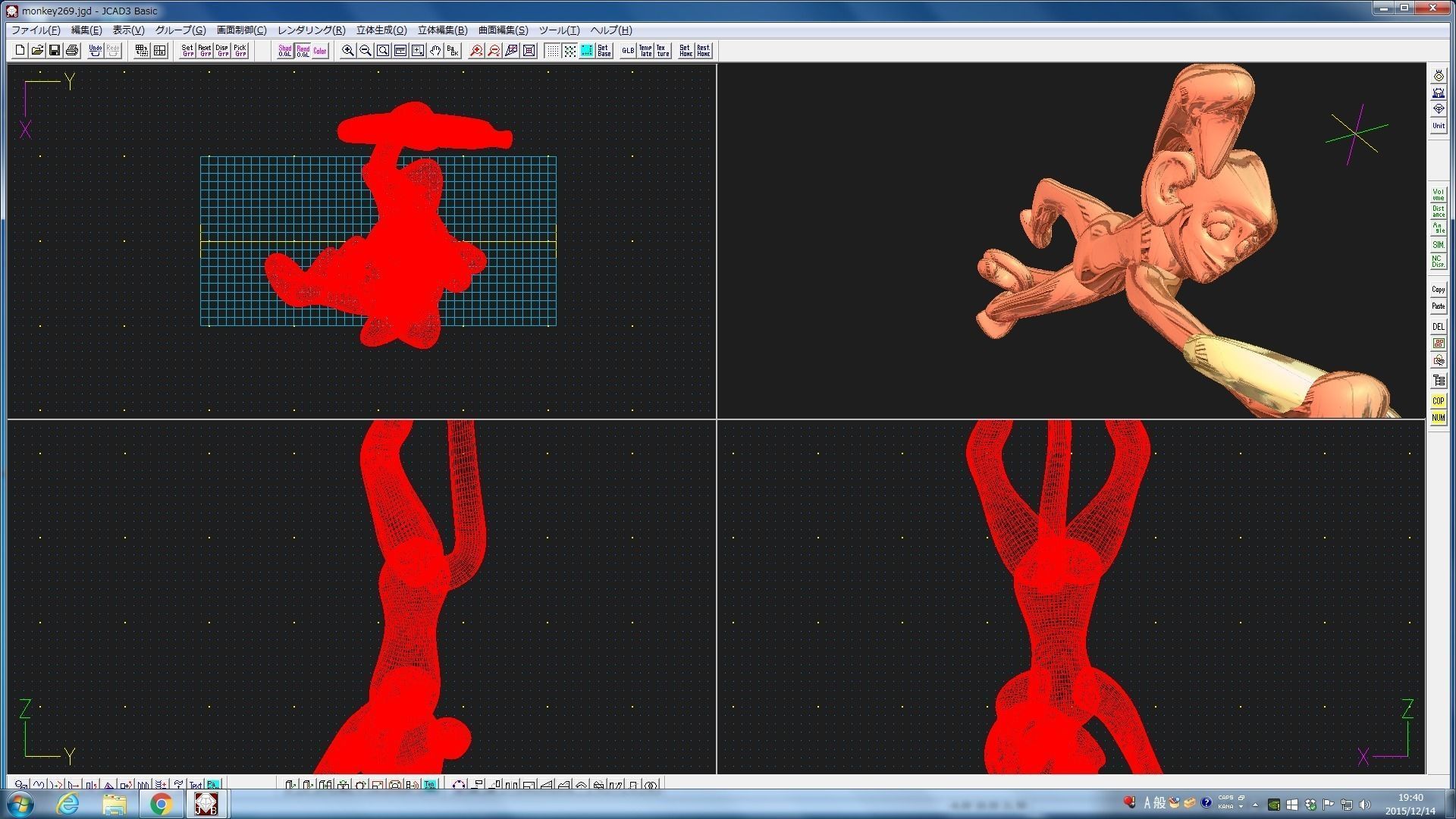
Task: Click the Volume measurement icon
Action: coord(1438,194)
